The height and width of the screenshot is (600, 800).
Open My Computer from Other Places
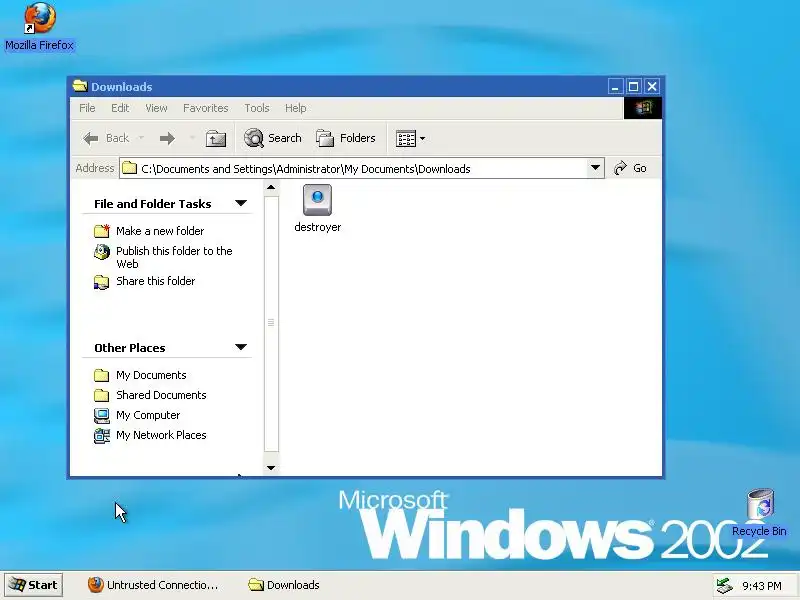click(148, 415)
